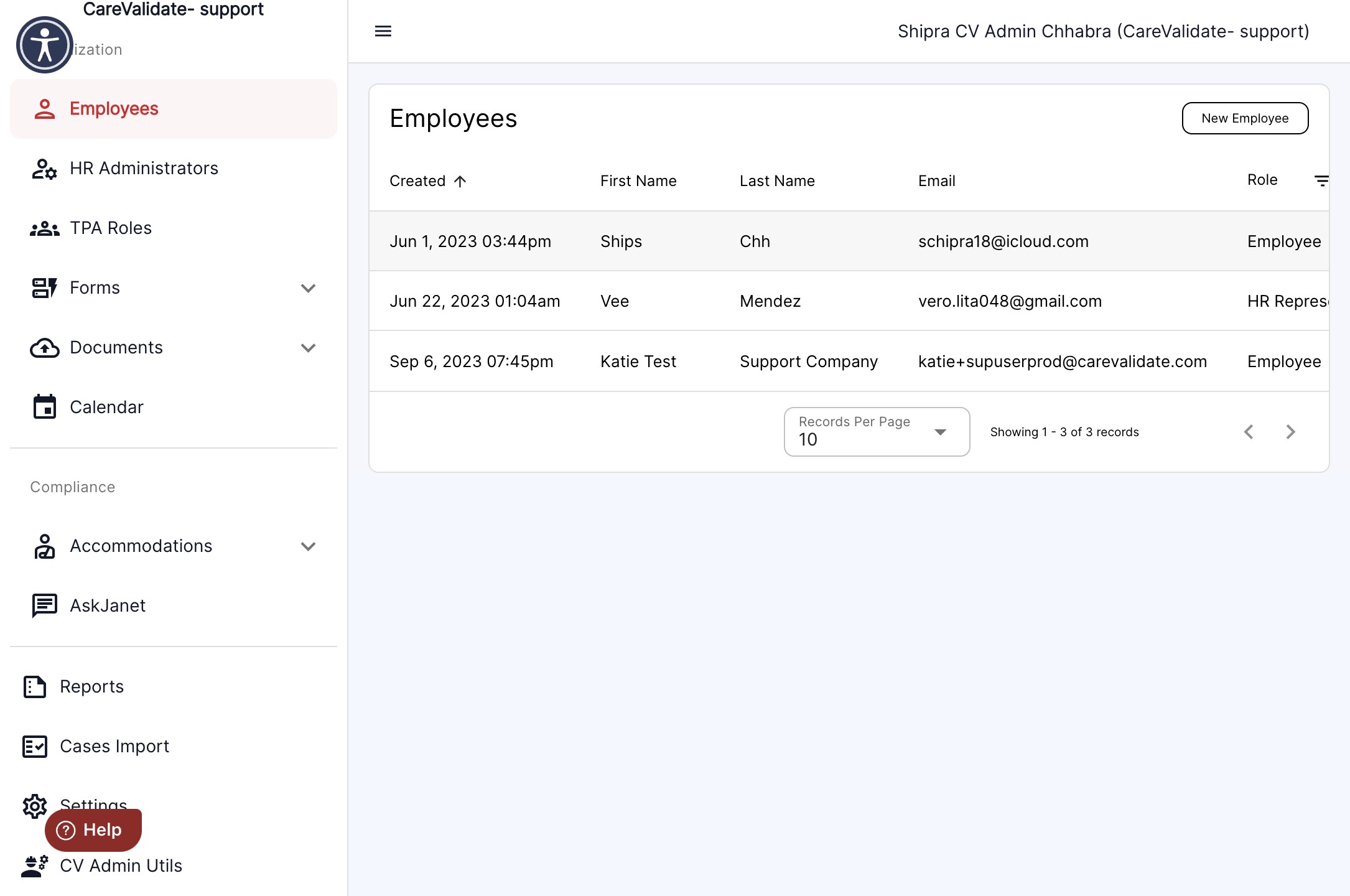Sort by the Created column header
Image resolution: width=1350 pixels, height=896 pixels.
click(x=417, y=181)
